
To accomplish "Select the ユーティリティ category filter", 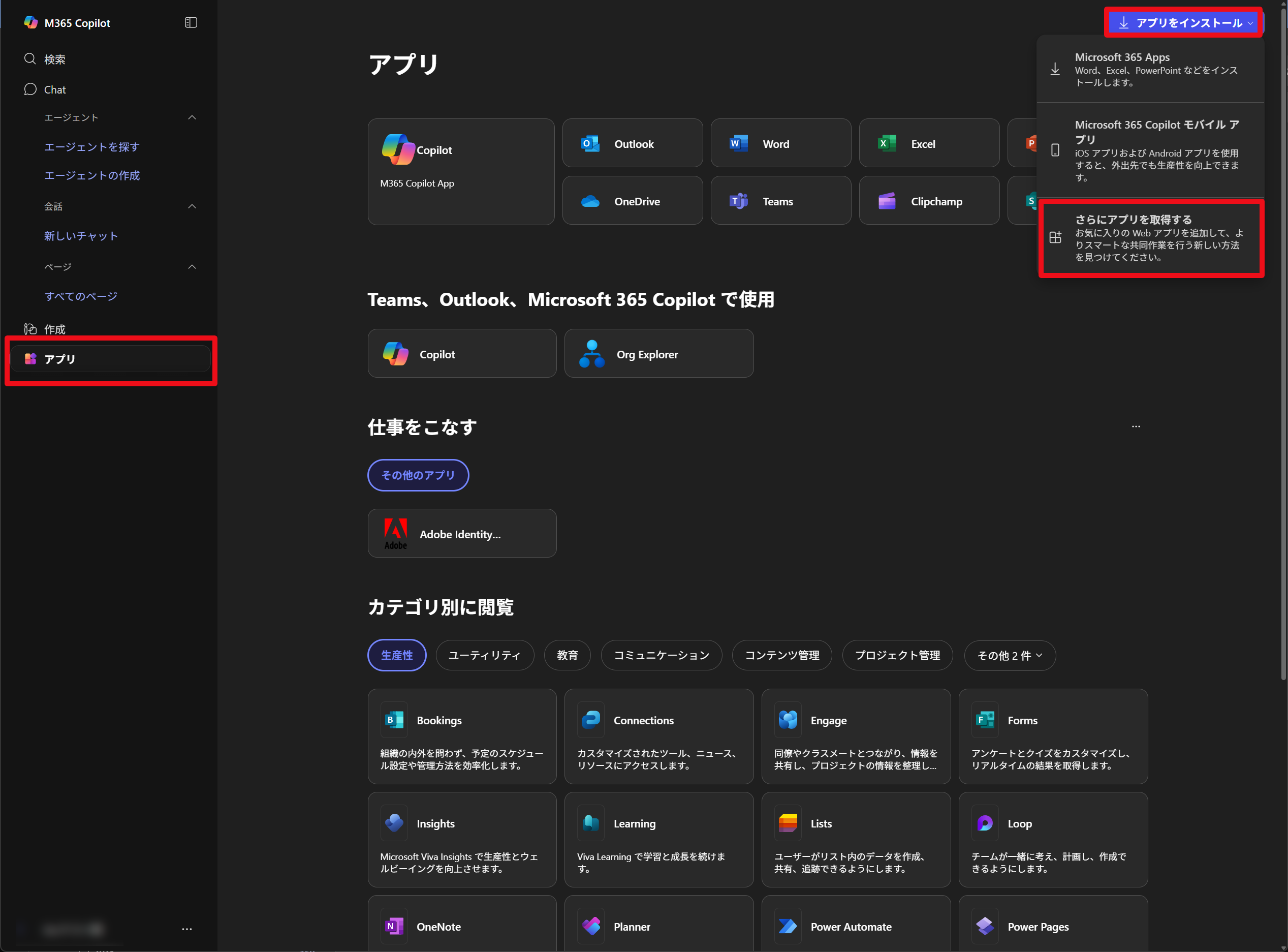I will 484,655.
